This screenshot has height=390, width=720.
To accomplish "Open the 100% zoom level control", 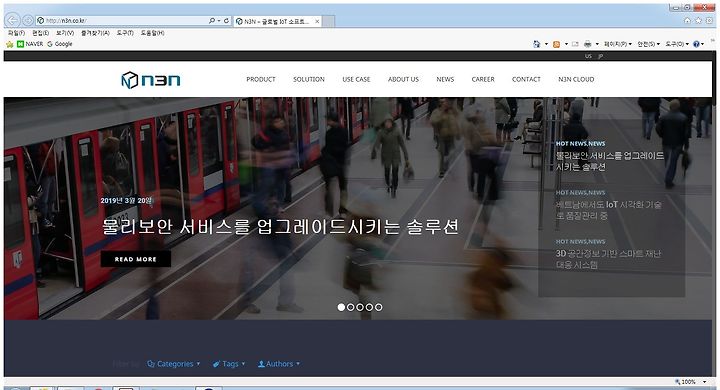I will click(691, 382).
